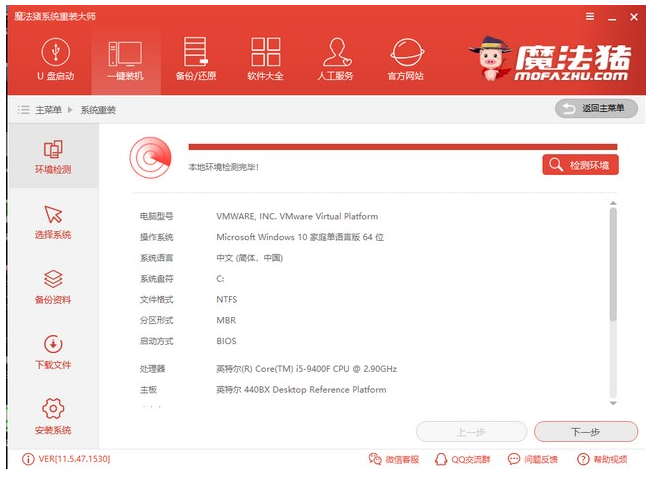Open 备份资料 step in sidebar

tap(53, 287)
